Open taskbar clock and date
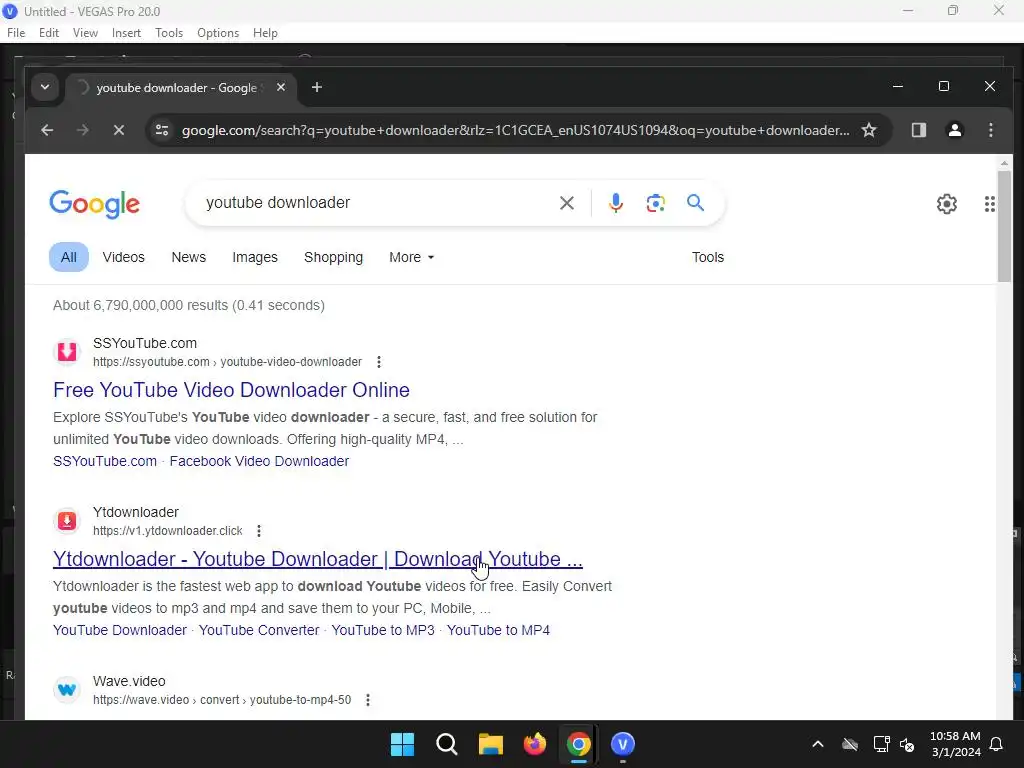 [955, 744]
